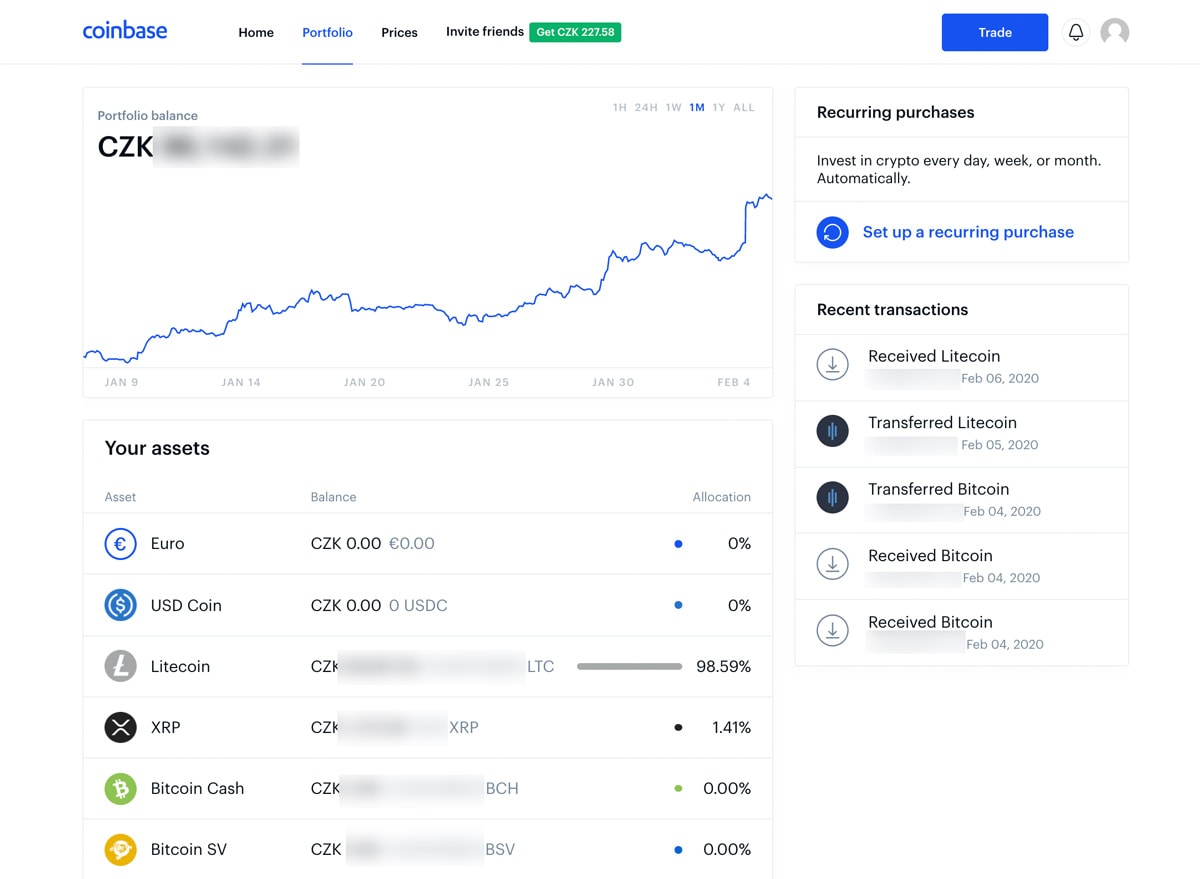Open the Portfolio tab
The height and width of the screenshot is (879, 1200).
tap(327, 32)
